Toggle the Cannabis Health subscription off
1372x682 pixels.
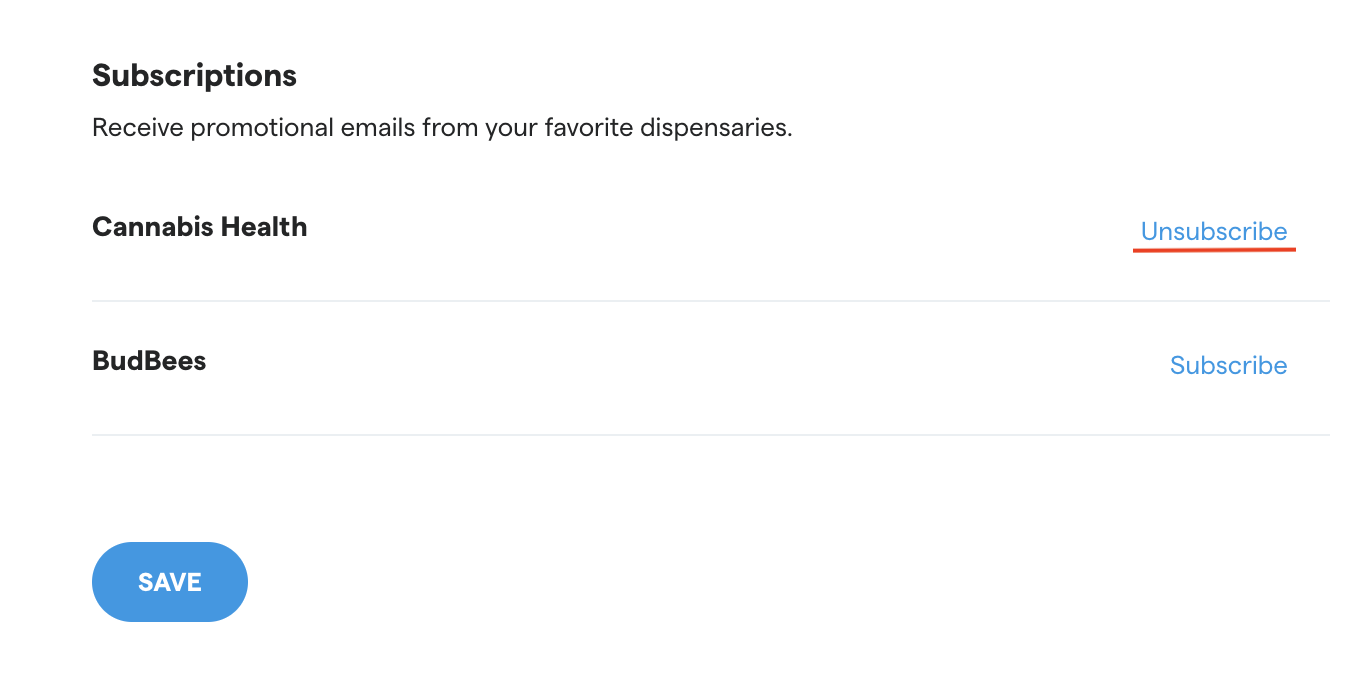tap(1213, 231)
